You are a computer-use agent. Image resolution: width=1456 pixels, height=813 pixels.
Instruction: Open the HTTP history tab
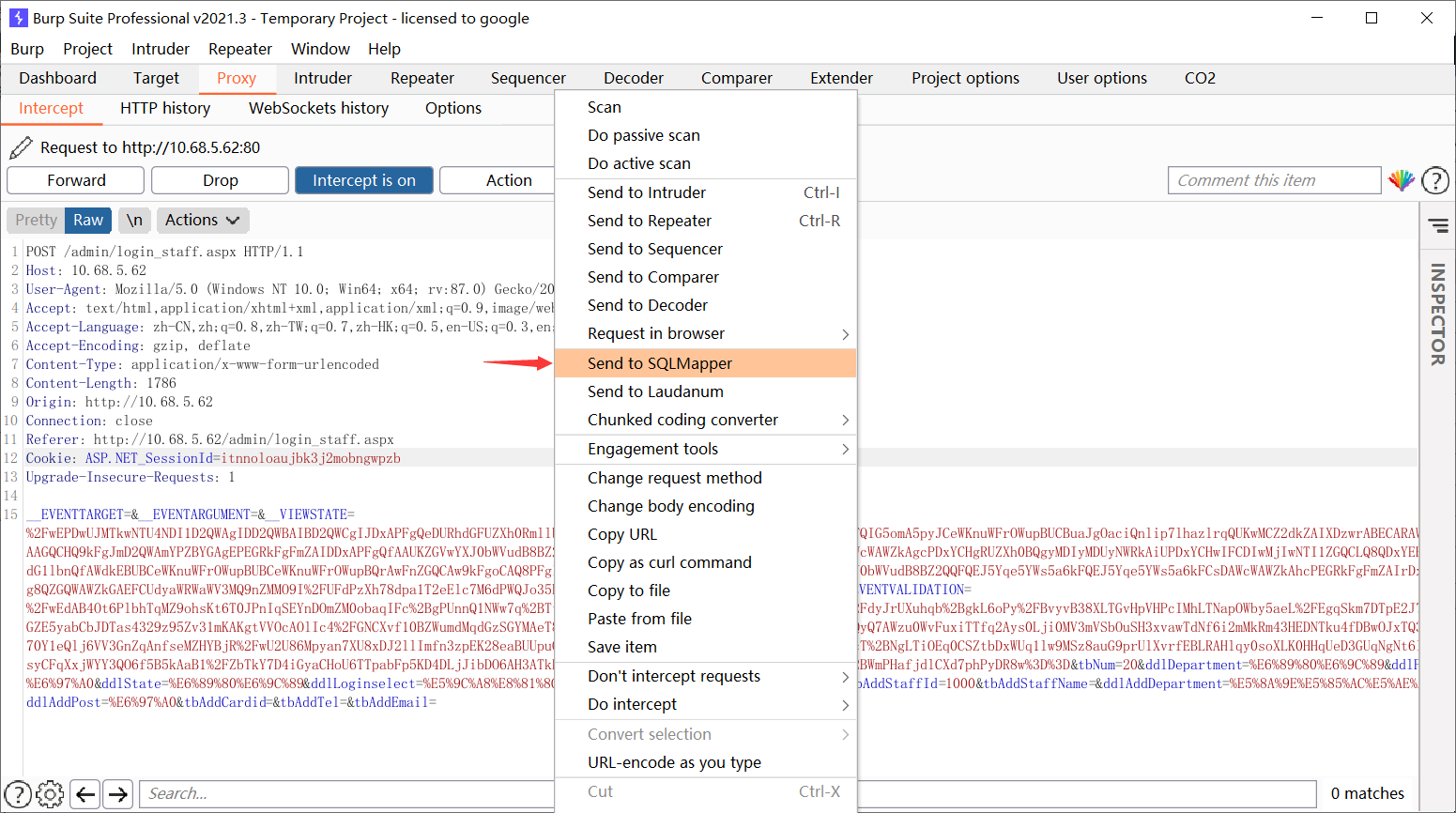tap(165, 108)
